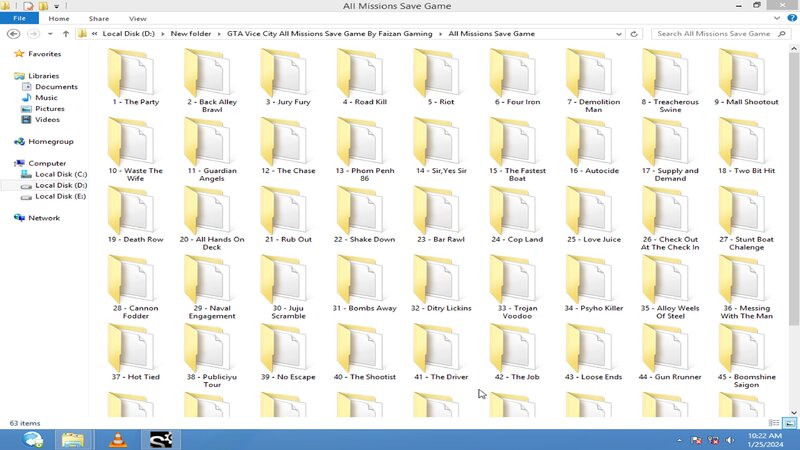
Task: Go back to previous folder
Action: click(x=14, y=34)
